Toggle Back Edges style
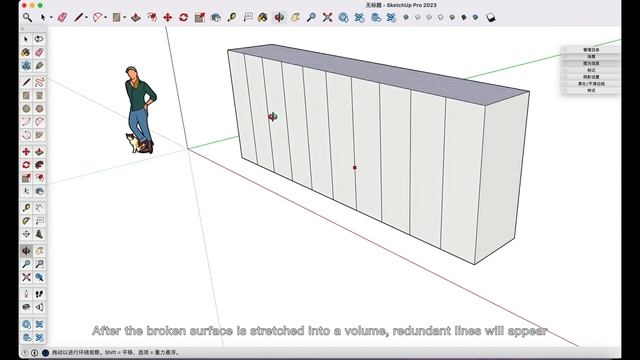This screenshot has width=640, height=360. coord(418,17)
